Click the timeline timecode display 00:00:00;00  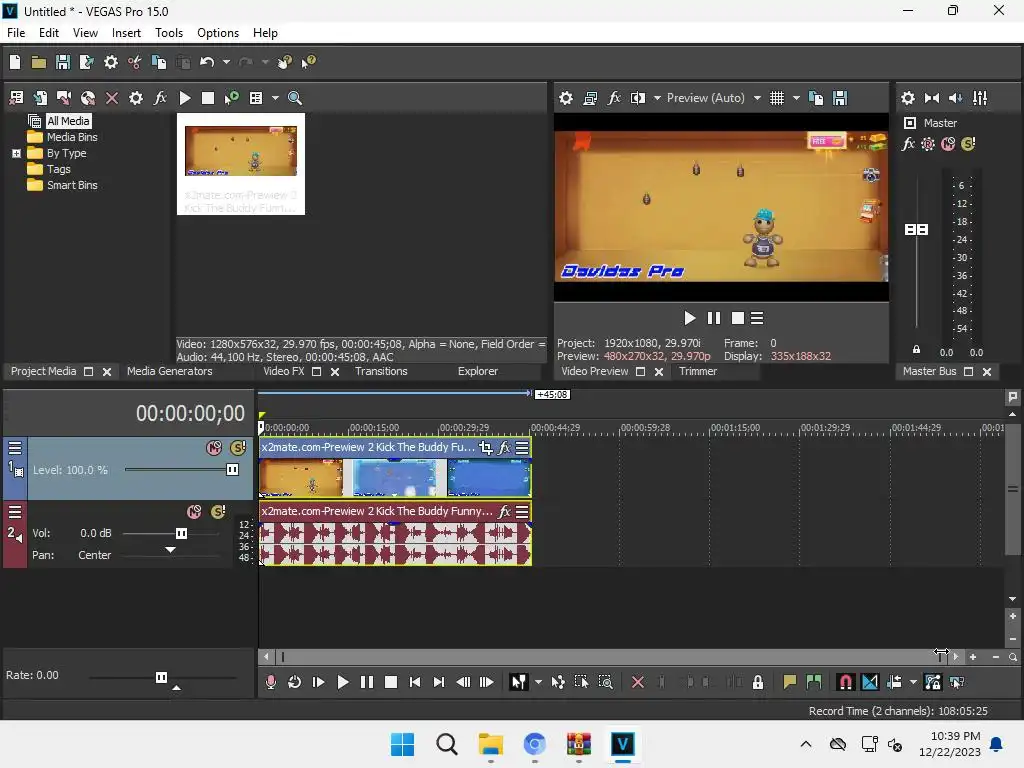(x=190, y=413)
